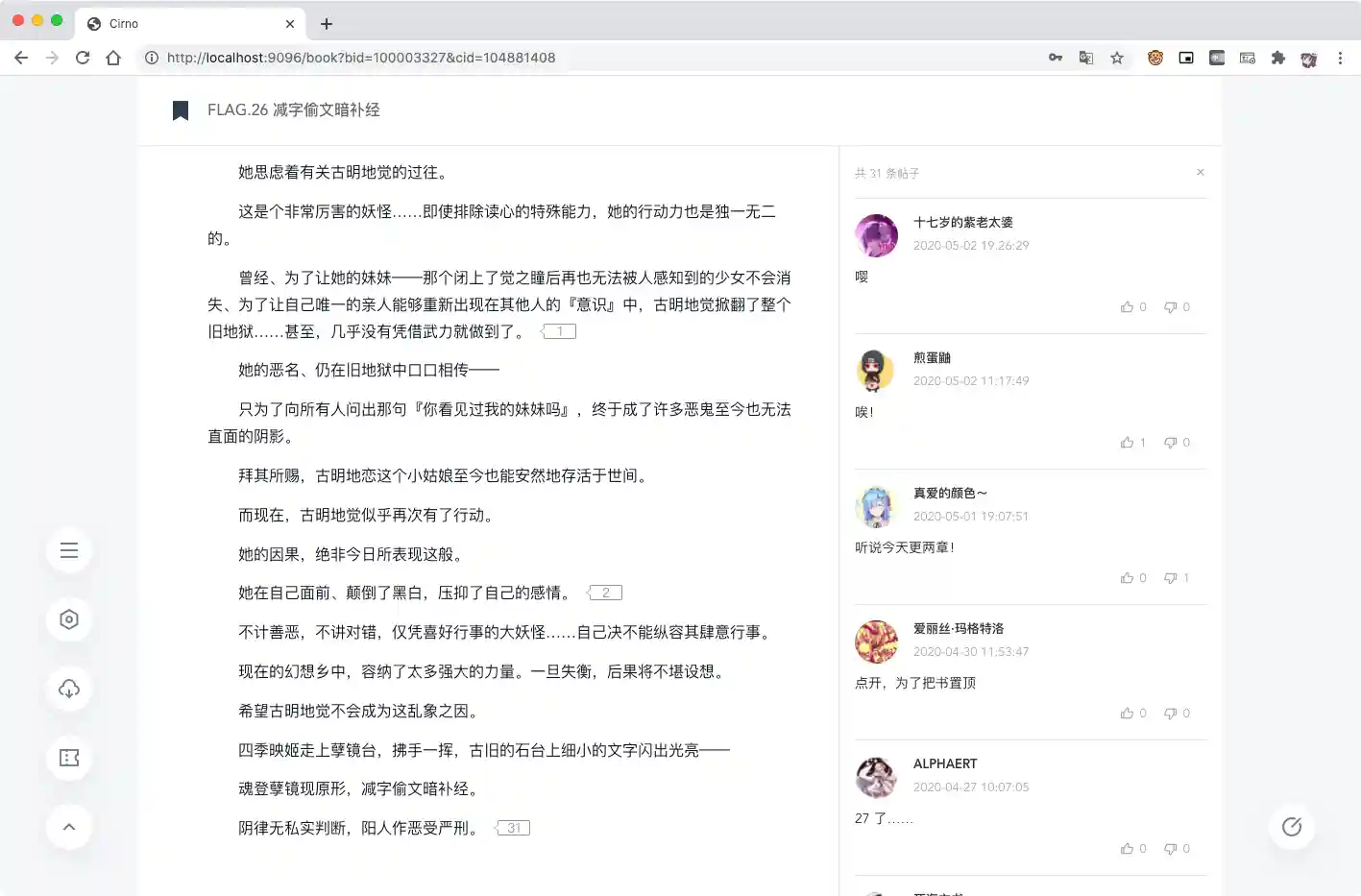Click the write comment pencil button
Screen dimensions: 1361x896
(x=1291, y=827)
